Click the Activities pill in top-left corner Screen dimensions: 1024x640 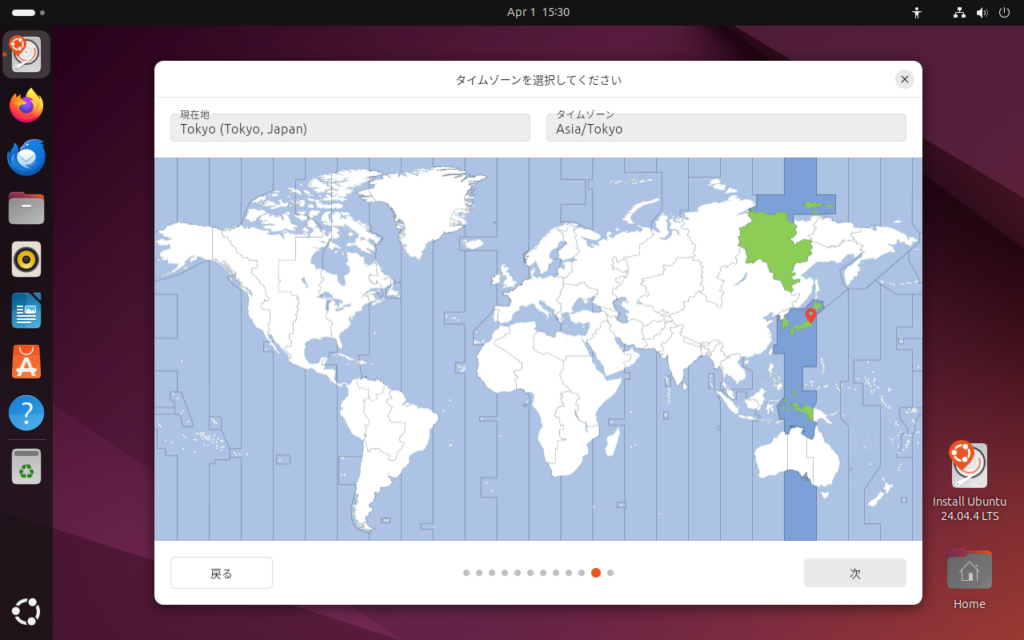[x=23, y=13]
